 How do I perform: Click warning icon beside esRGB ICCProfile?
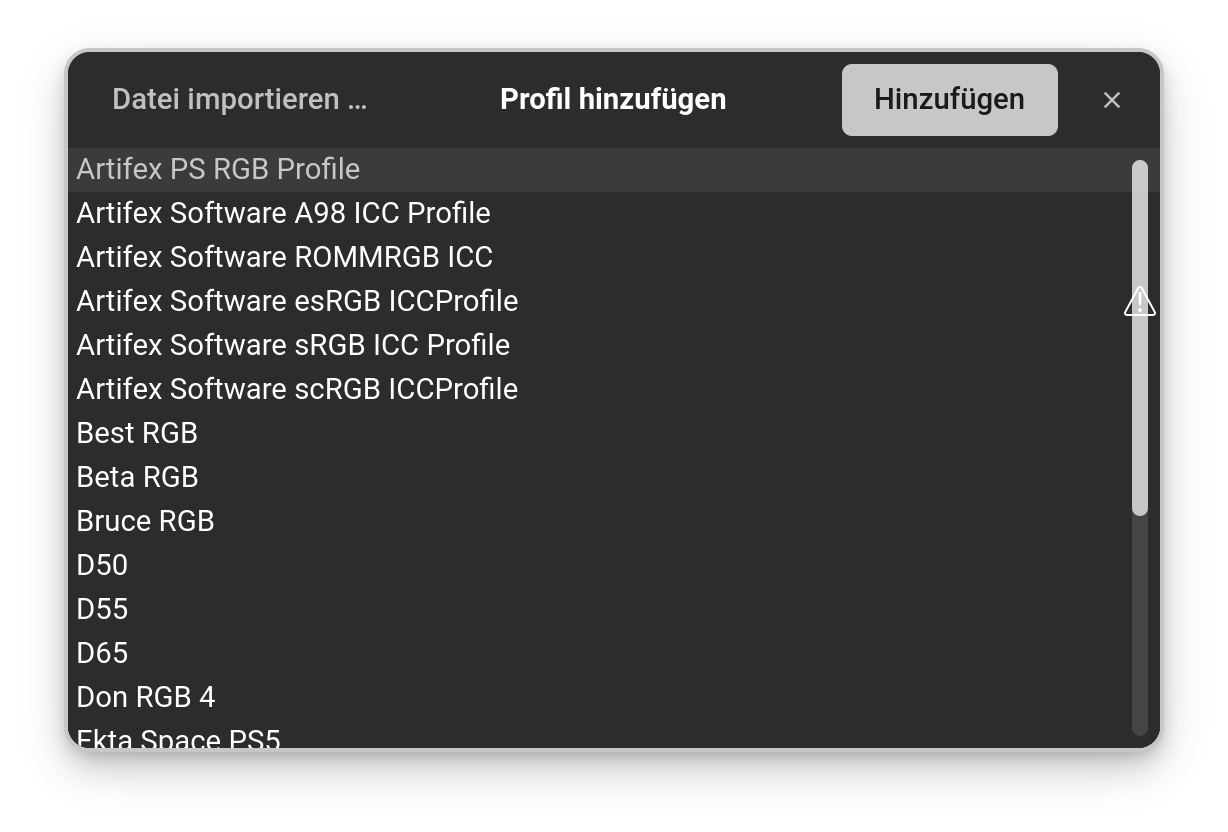click(1139, 301)
